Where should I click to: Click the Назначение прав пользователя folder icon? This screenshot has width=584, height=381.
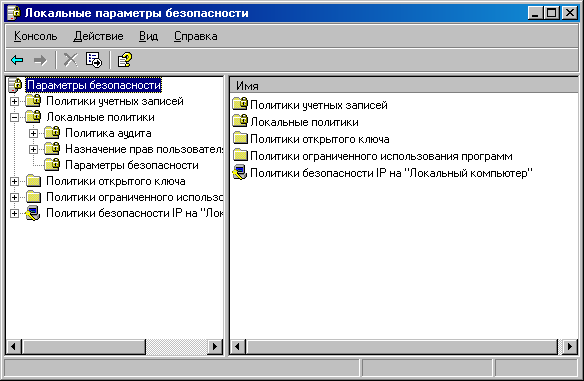(x=52, y=149)
